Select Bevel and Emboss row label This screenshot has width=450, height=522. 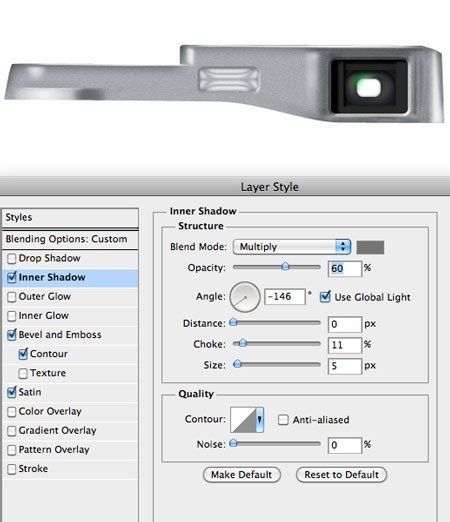click(60, 335)
